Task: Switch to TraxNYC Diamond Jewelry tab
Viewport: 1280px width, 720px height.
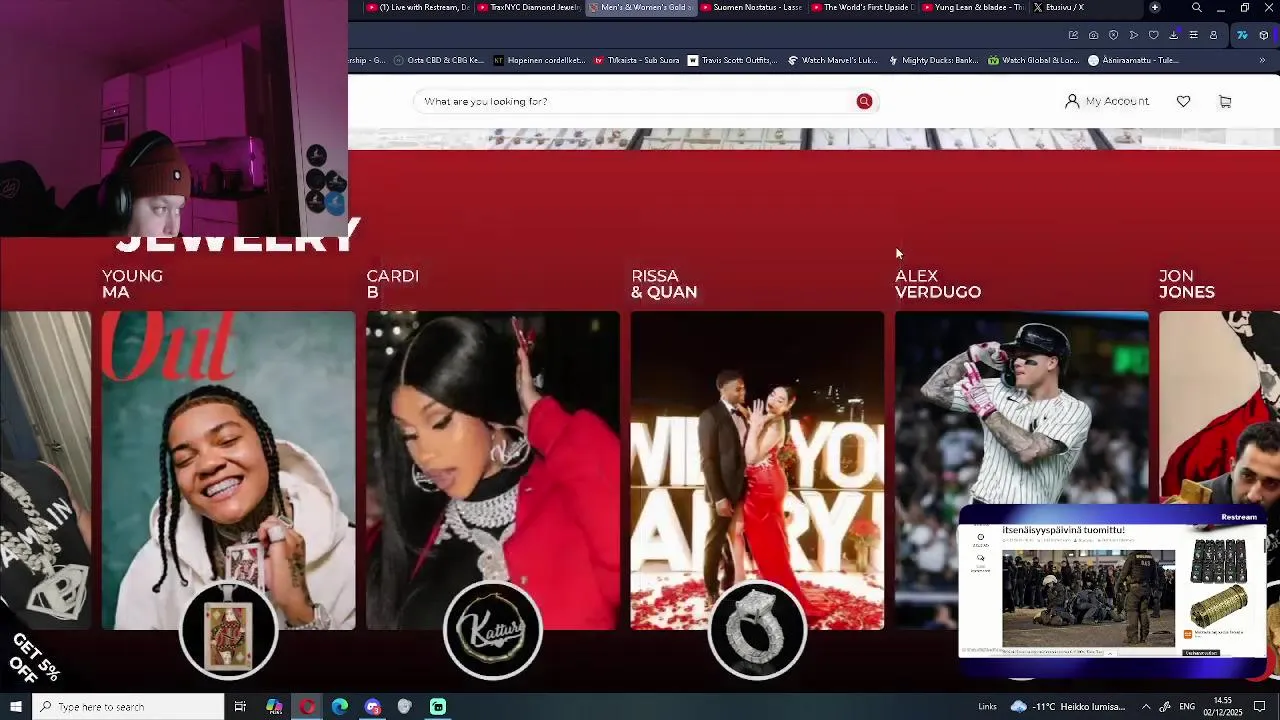Action: [530, 7]
